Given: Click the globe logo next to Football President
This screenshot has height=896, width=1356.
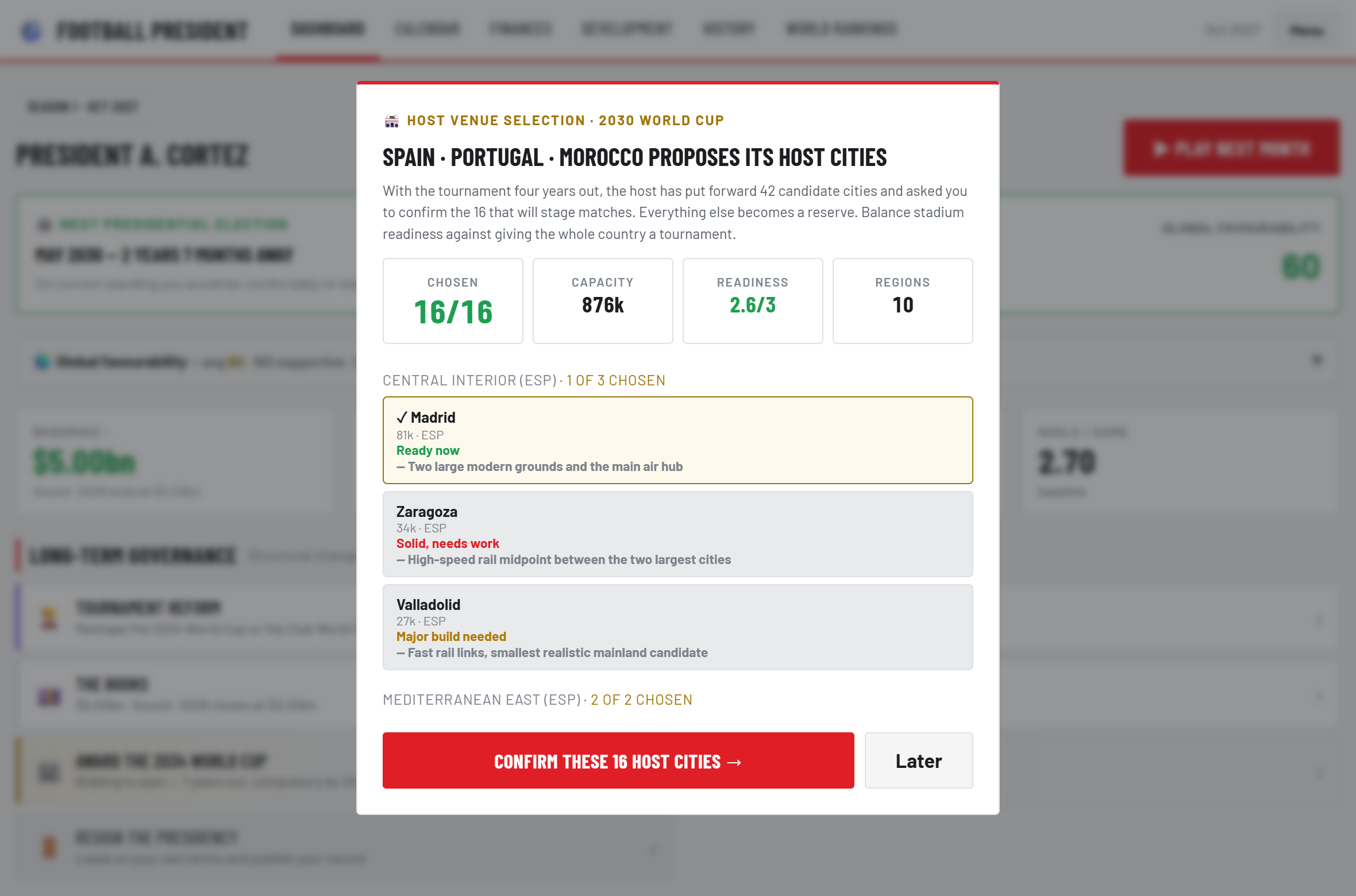Looking at the screenshot, I should (32, 31).
